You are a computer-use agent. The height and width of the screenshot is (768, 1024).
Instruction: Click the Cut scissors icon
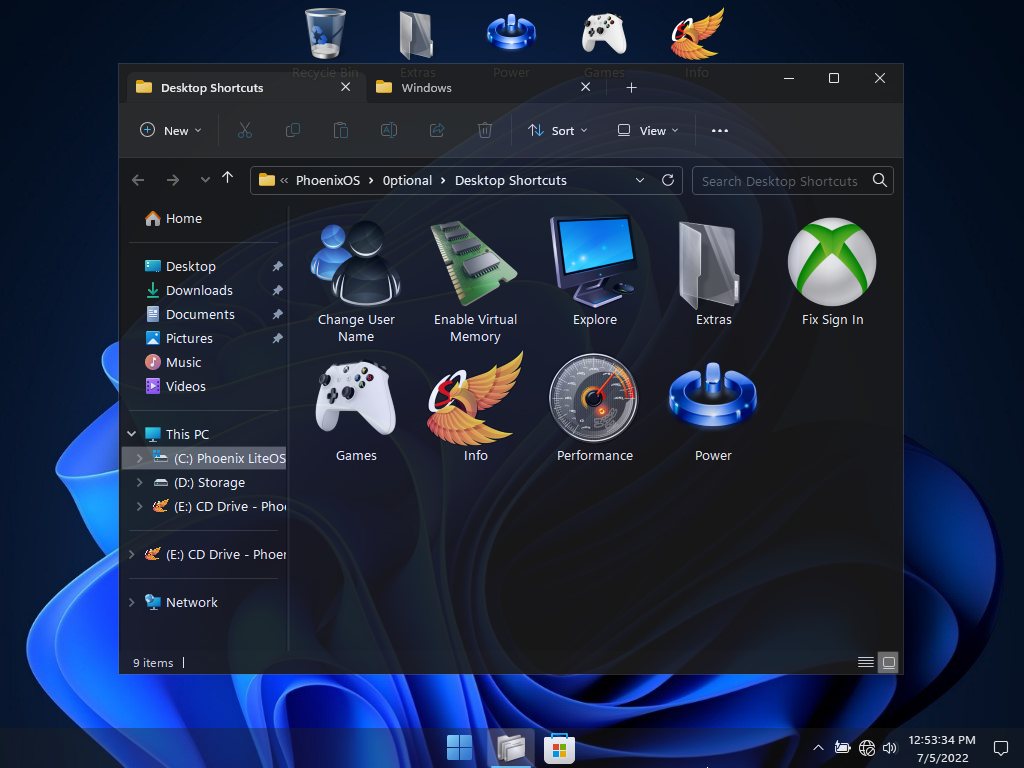click(x=245, y=131)
